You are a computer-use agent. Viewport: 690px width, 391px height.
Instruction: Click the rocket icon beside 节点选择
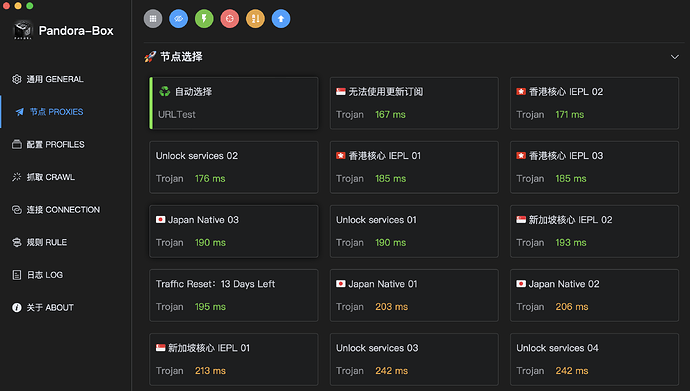(150, 57)
